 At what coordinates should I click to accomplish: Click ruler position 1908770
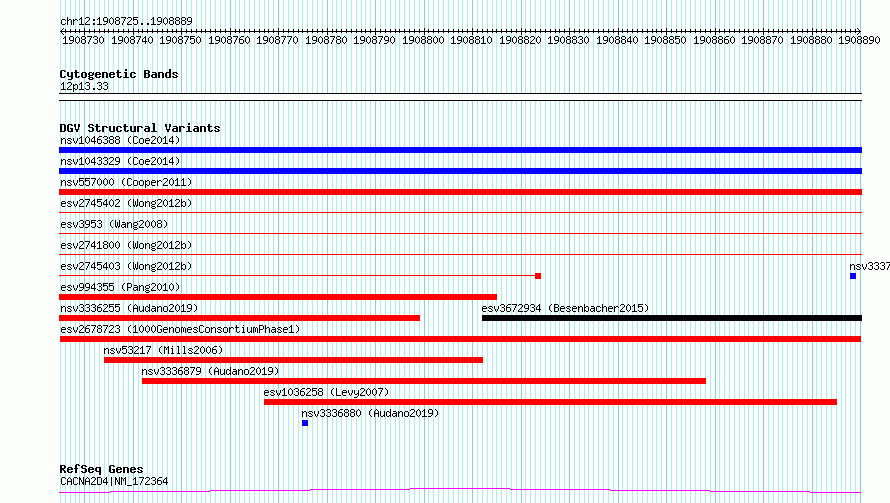[x=278, y=40]
